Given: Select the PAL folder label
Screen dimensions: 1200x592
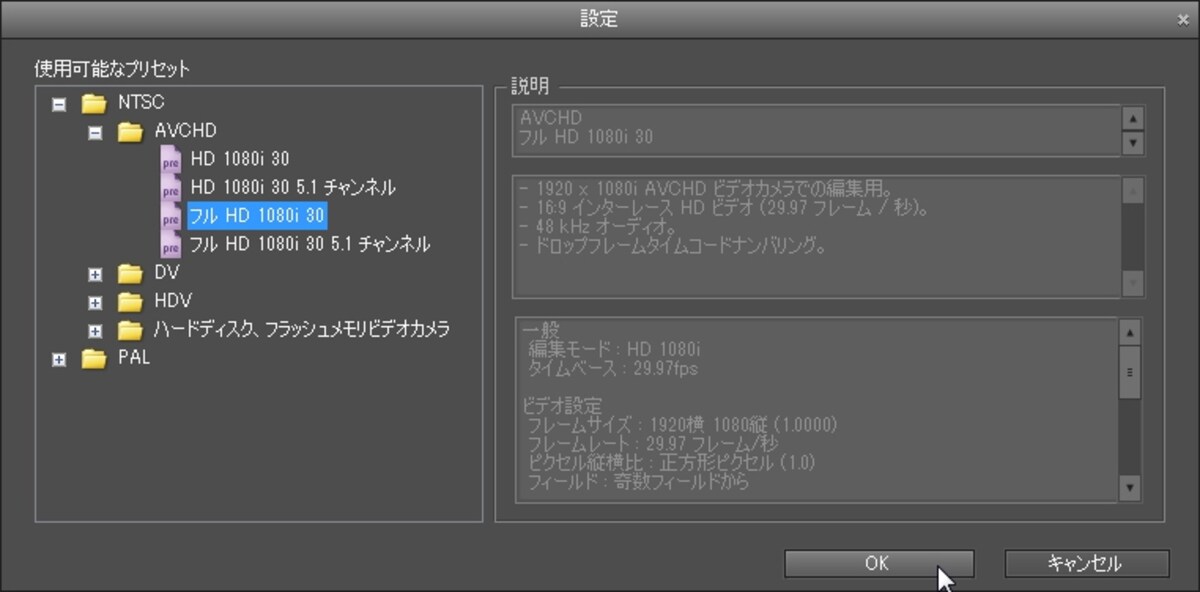Looking at the screenshot, I should (x=134, y=357).
